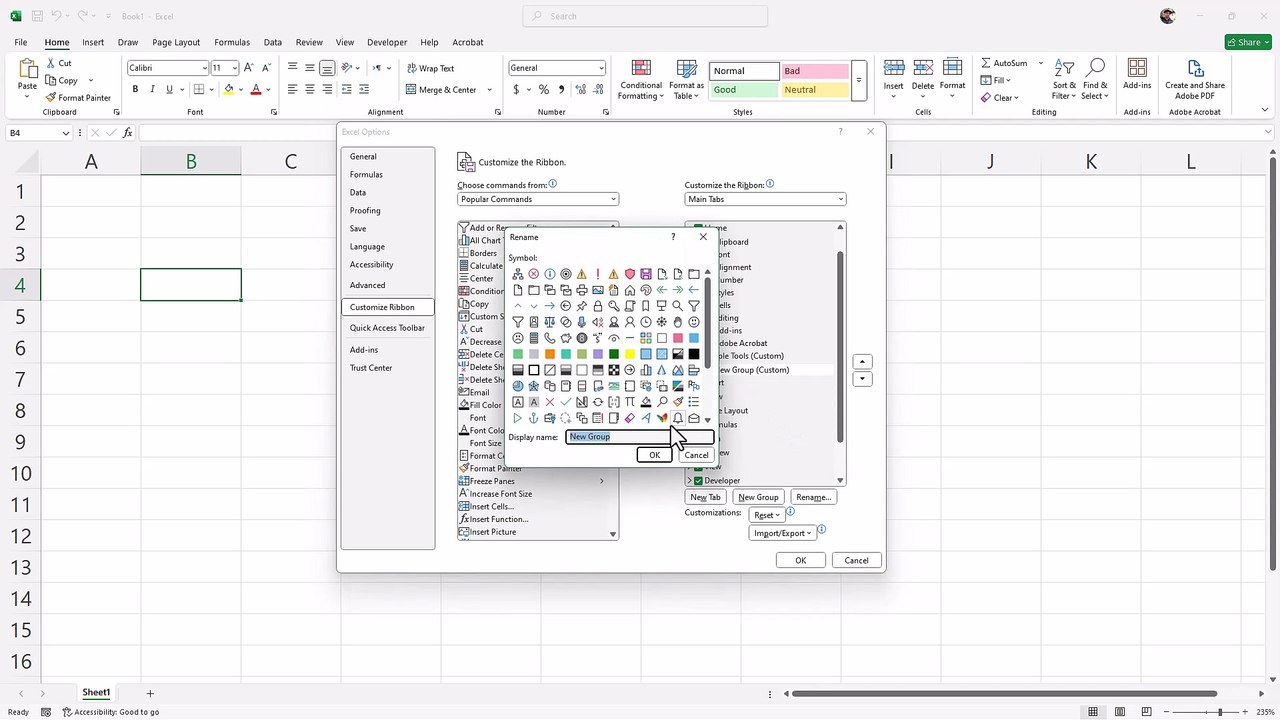Pick the purple floppy disk save symbol
The image size is (1280, 720).
pos(646,274)
